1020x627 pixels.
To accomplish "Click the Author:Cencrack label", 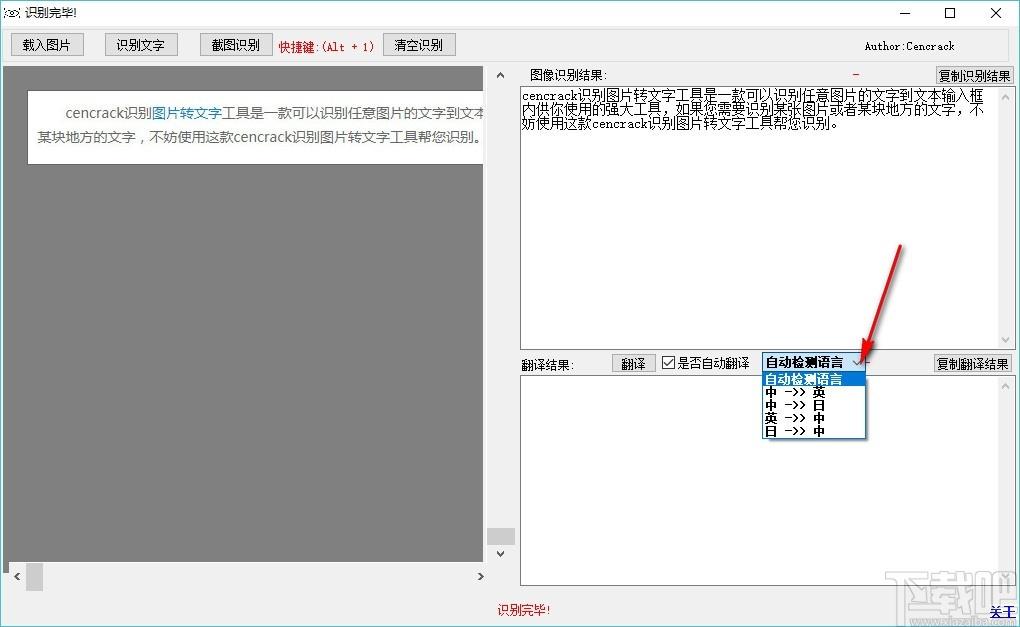I will [x=909, y=46].
